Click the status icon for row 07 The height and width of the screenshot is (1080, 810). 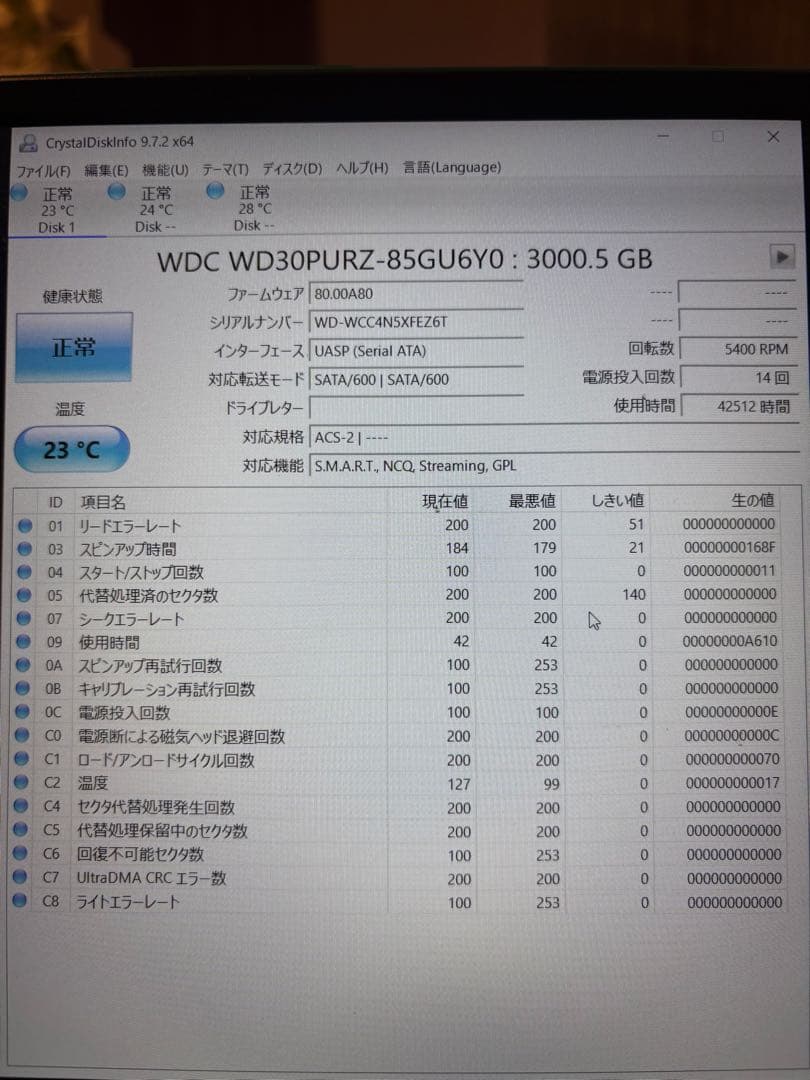pyautogui.click(x=23, y=619)
